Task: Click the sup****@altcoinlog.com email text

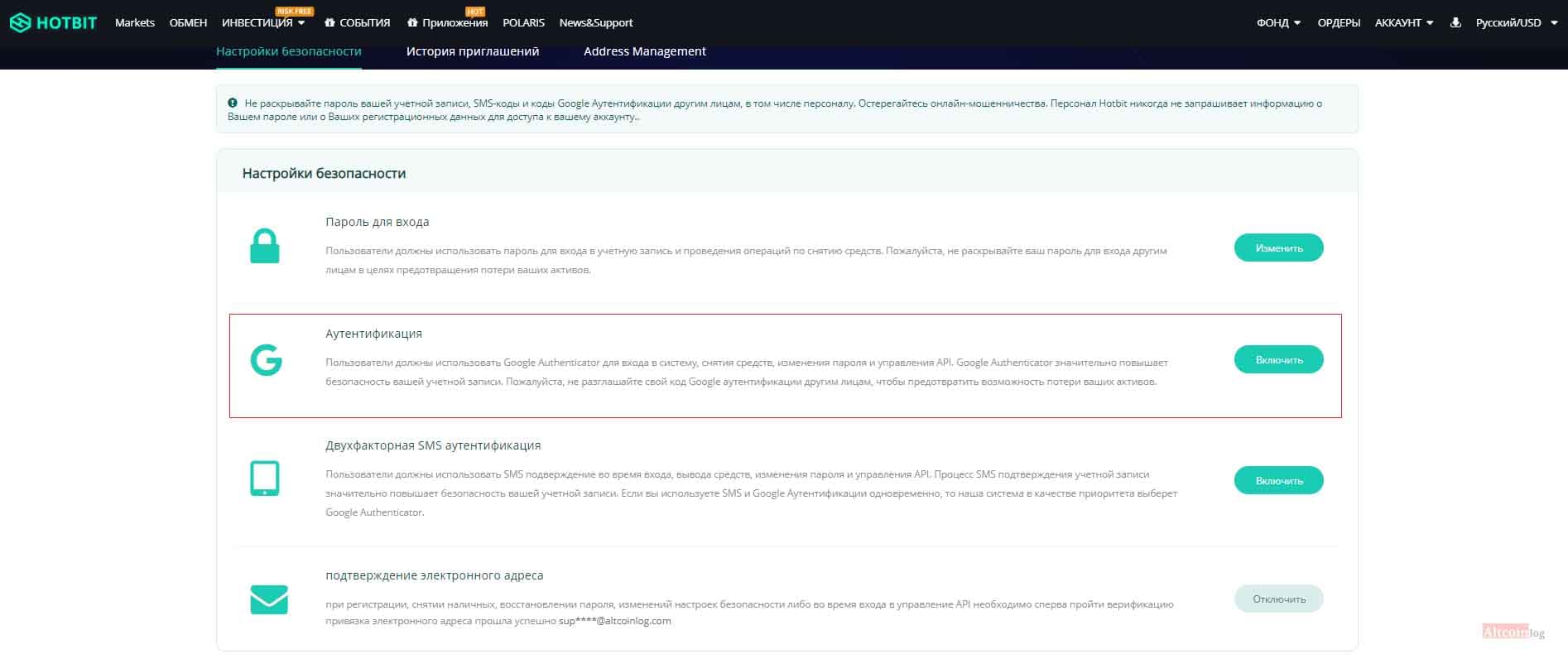Action: pos(615,621)
